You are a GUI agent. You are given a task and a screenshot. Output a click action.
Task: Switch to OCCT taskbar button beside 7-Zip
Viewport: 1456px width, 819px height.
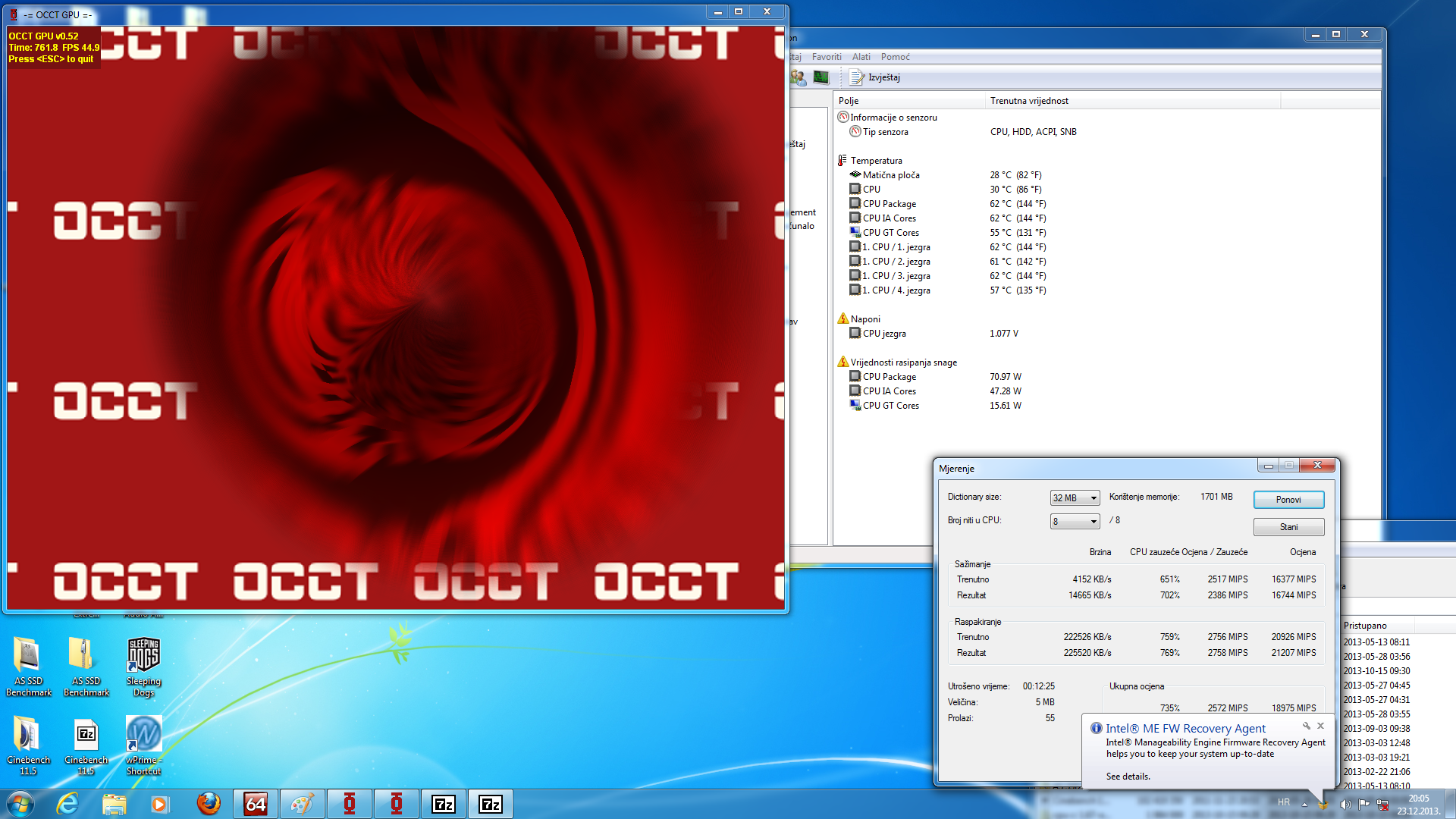pyautogui.click(x=397, y=804)
